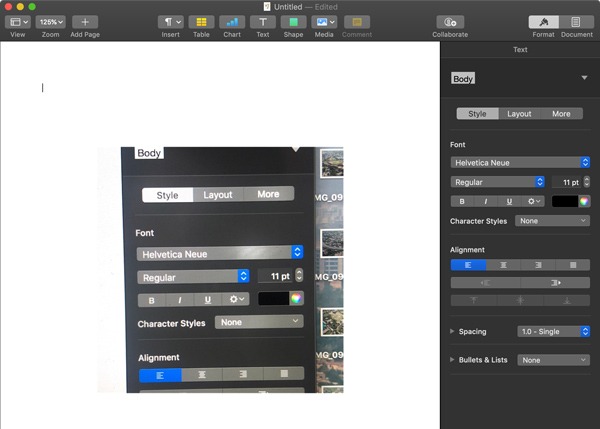
Task: Click the black text color swatch
Action: (x=565, y=201)
